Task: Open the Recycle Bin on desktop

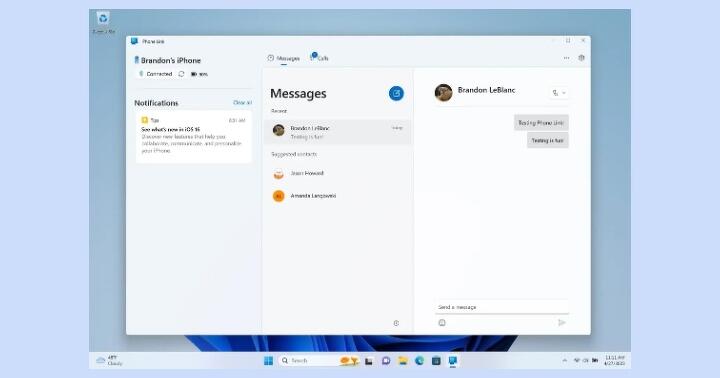Action: (103, 23)
